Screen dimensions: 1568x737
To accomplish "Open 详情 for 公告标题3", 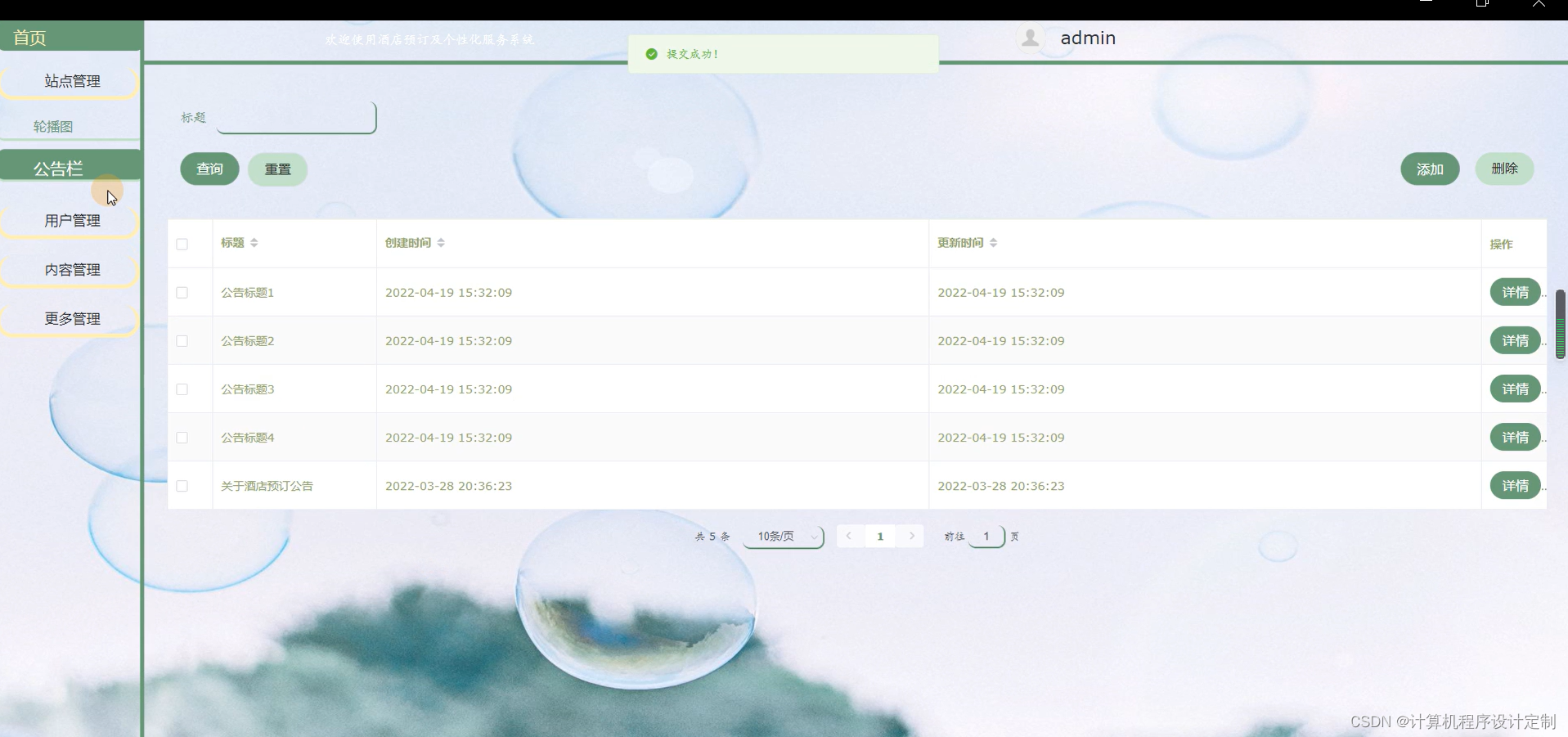I will point(1515,389).
